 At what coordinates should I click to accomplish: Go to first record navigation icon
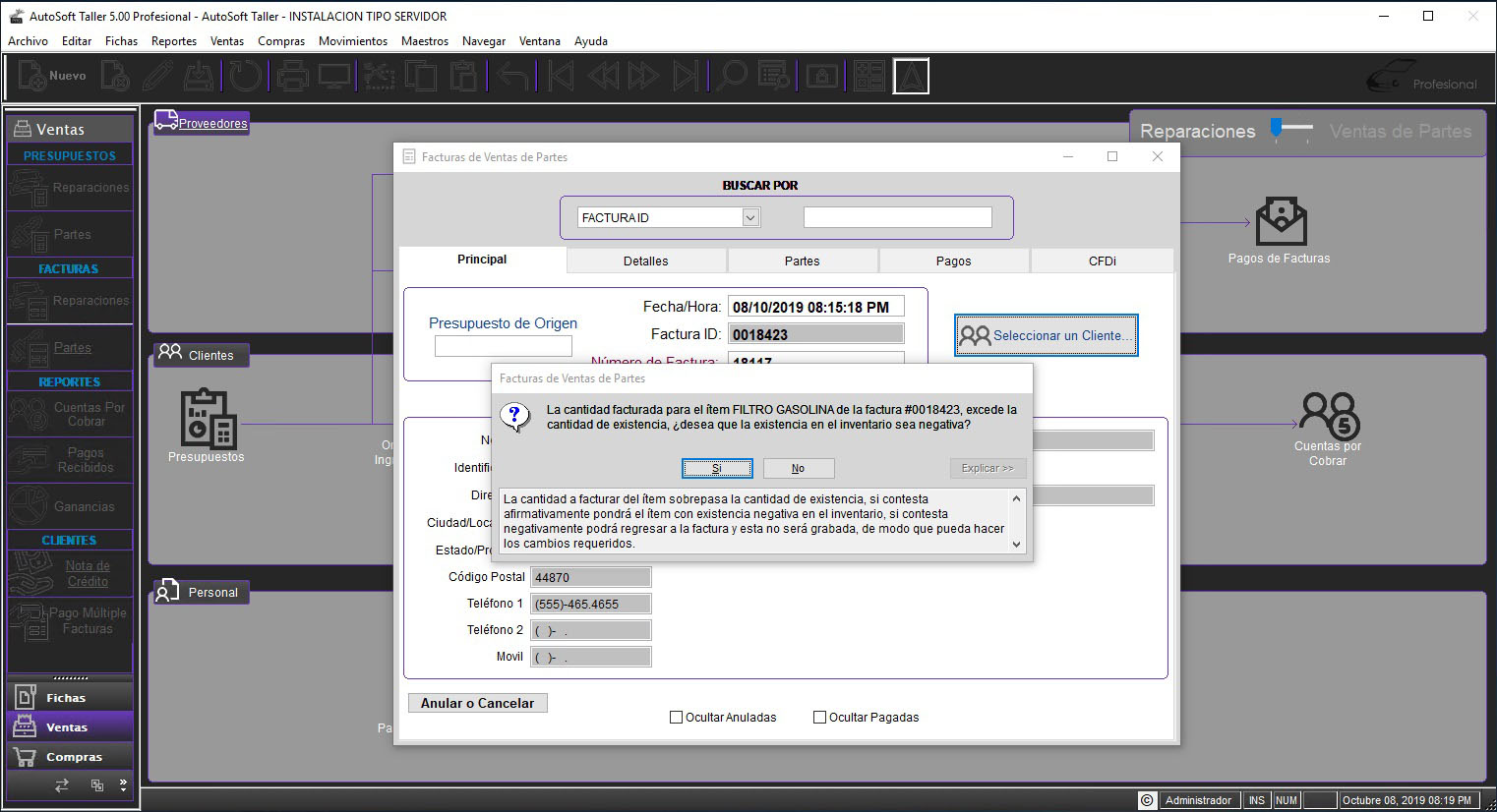561,76
